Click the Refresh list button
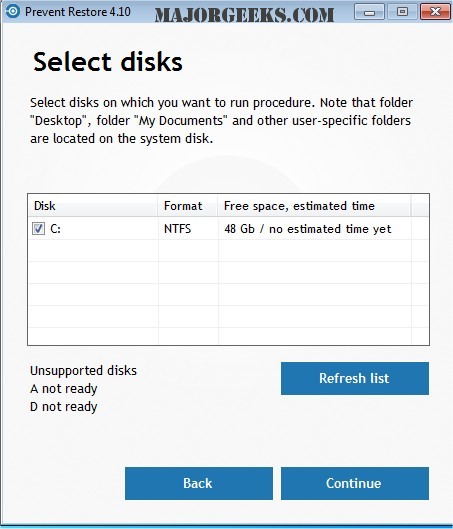453x529 pixels. click(355, 378)
